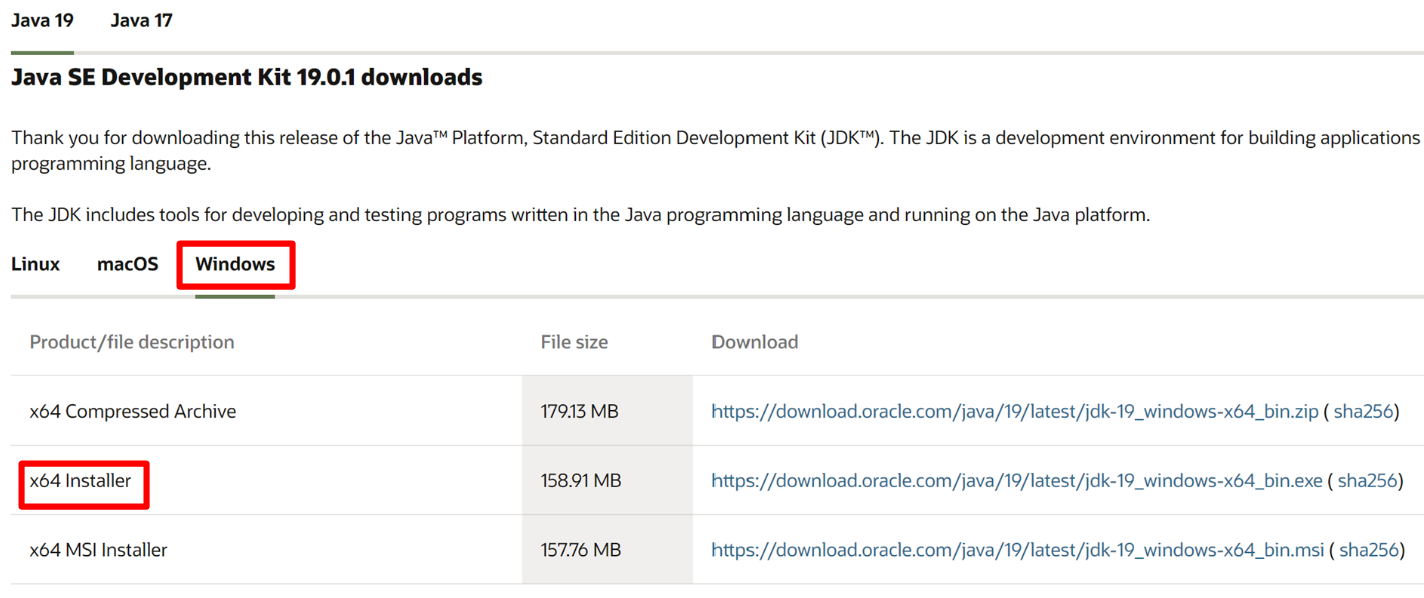The height and width of the screenshot is (598, 1424).
Task: Open the Java 17 tab
Action: 141,21
